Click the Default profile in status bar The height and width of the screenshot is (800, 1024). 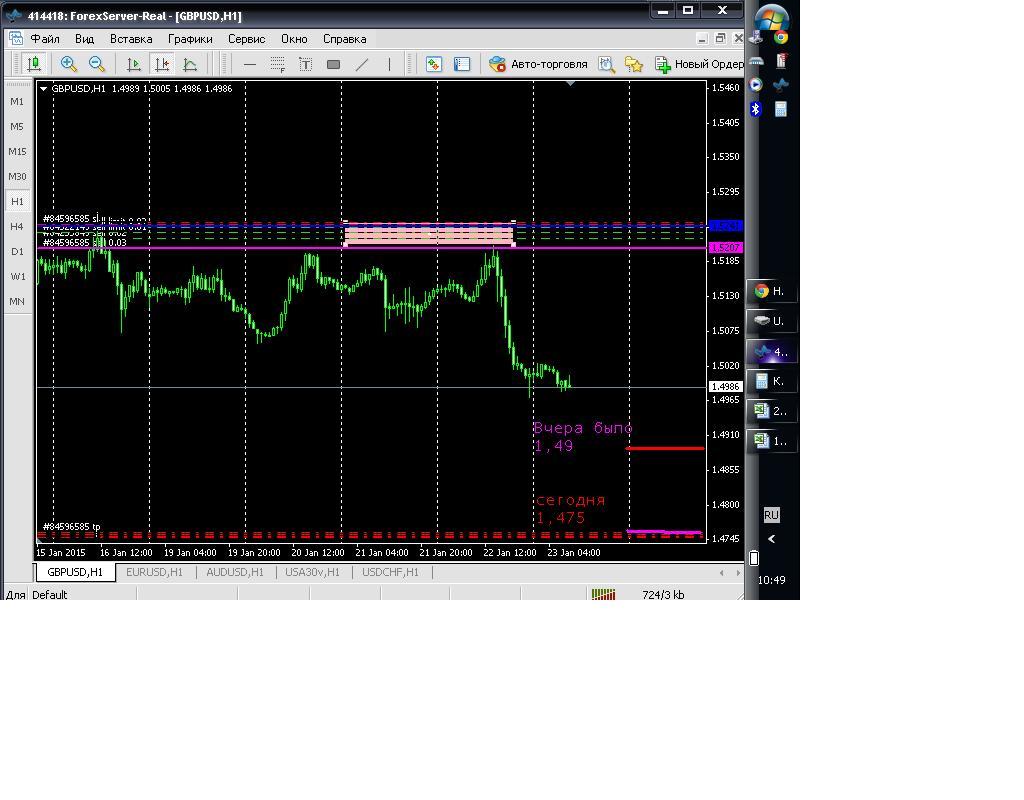50,594
